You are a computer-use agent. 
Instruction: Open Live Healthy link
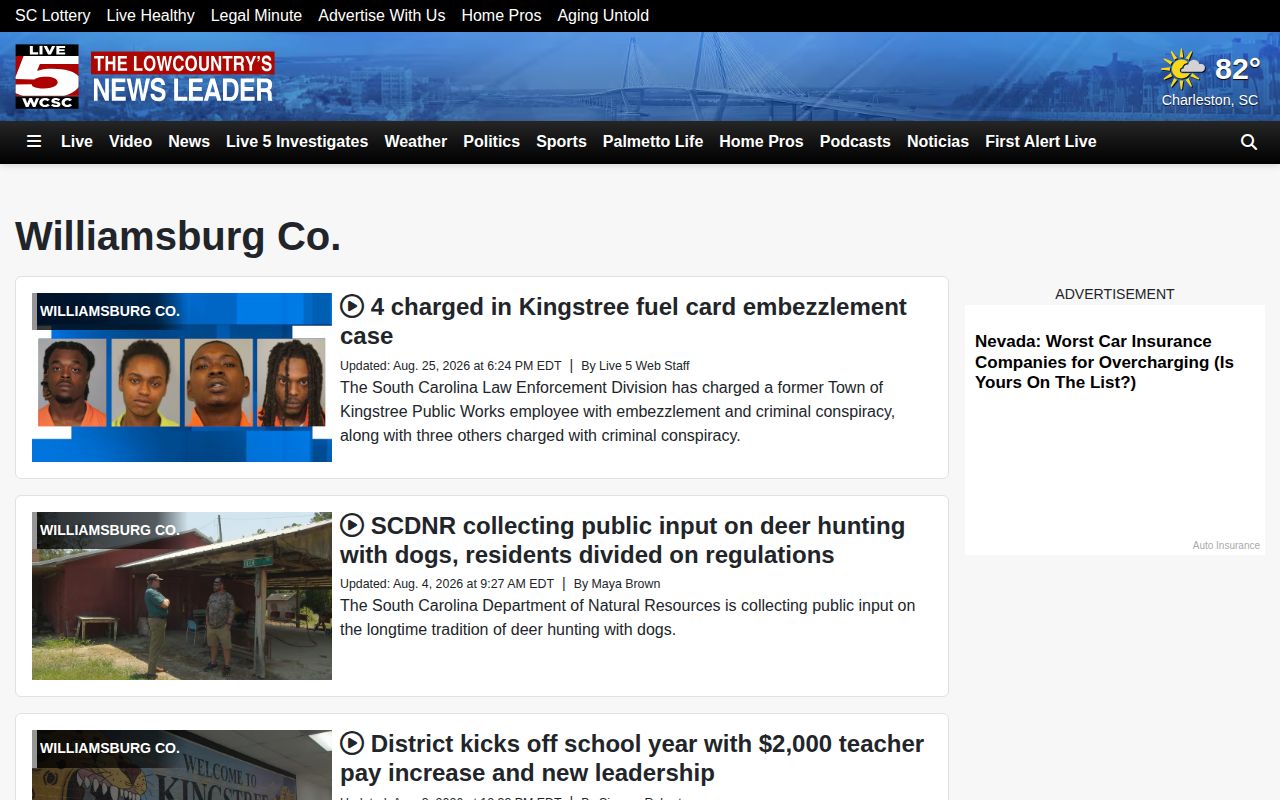[x=151, y=16]
